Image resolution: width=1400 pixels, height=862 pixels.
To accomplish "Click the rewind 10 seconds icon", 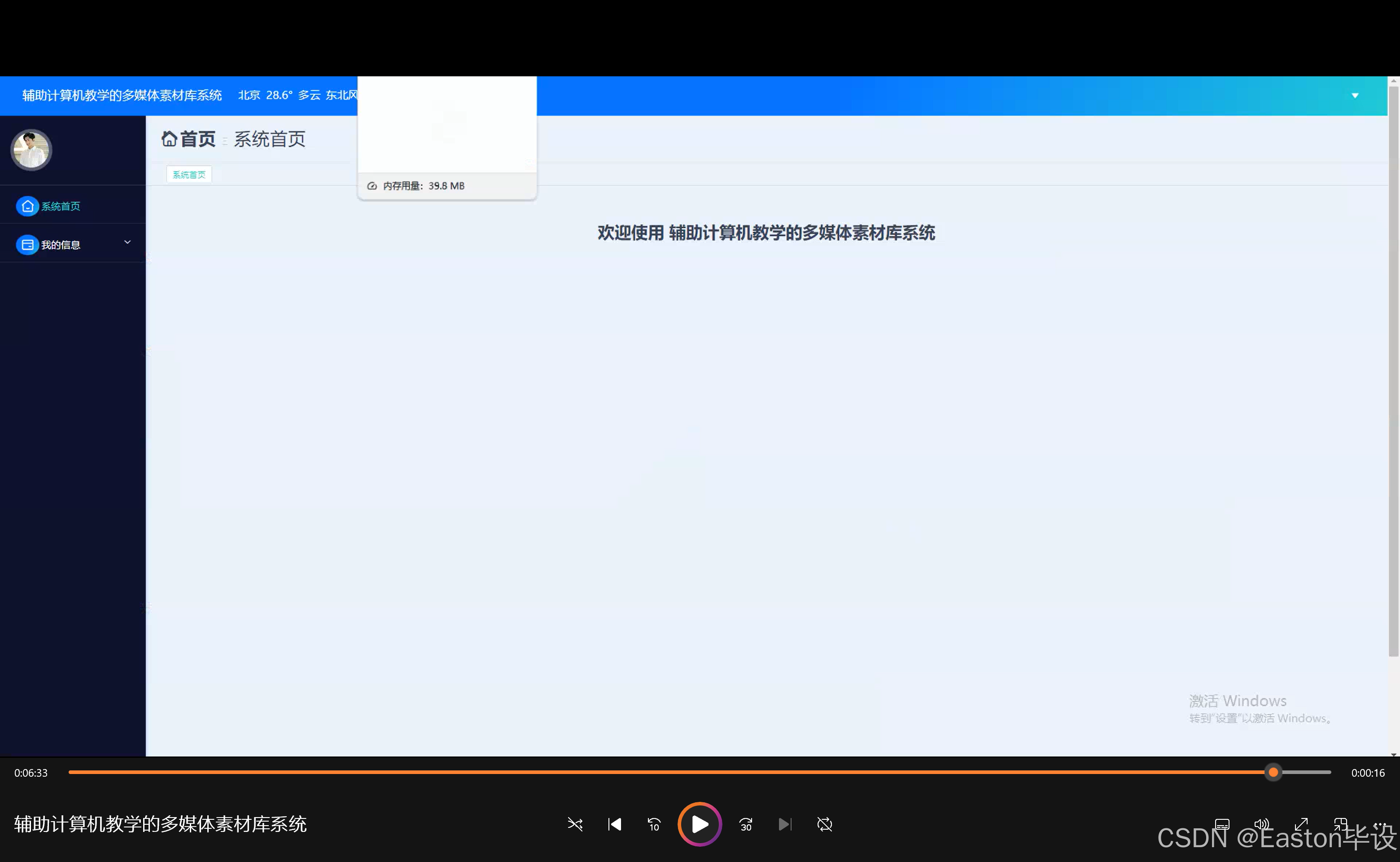I will [x=654, y=824].
